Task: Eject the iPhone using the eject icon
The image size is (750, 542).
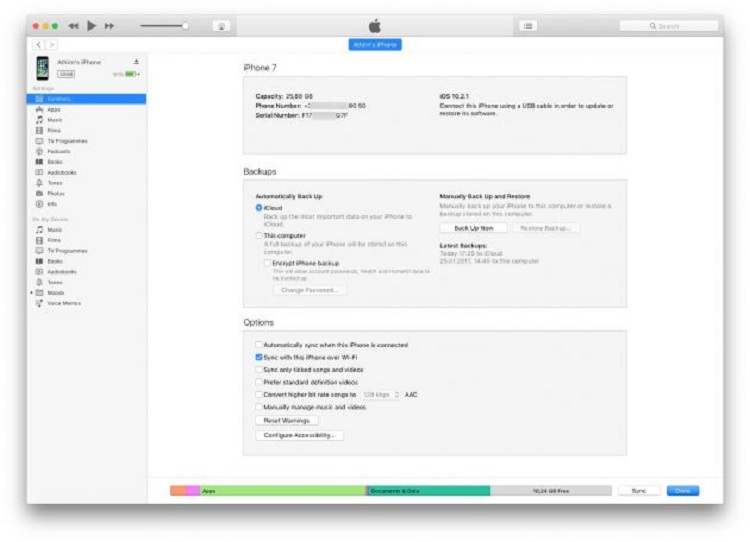Action: coord(136,62)
